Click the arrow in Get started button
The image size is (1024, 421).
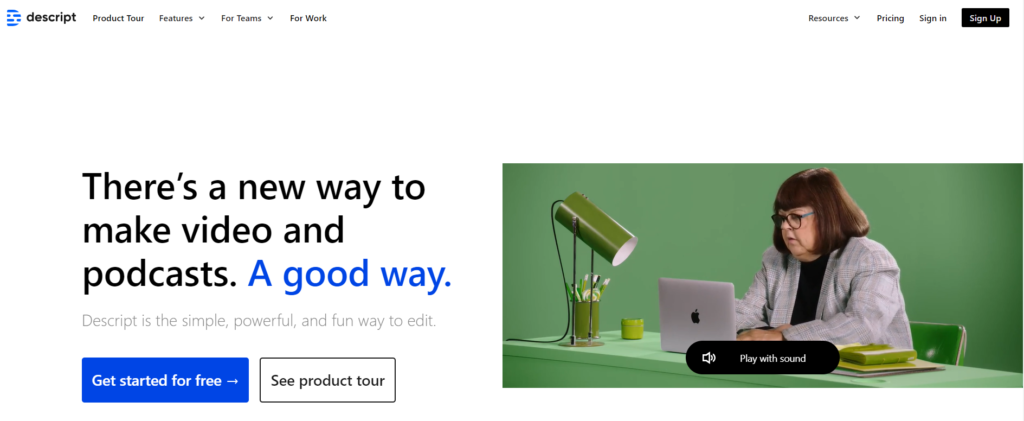pyautogui.click(x=232, y=381)
